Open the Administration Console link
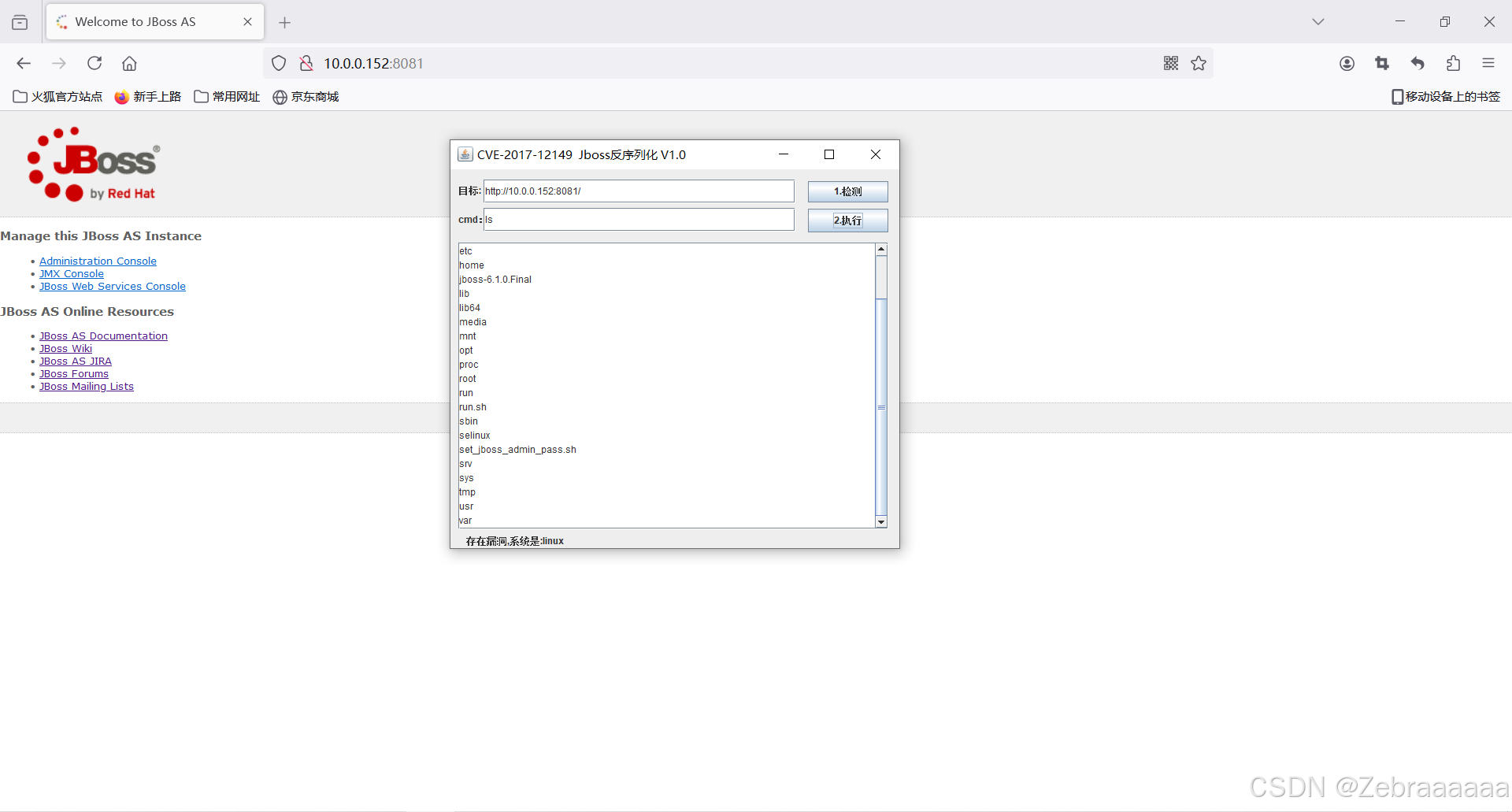This screenshot has height=812, width=1512. coord(98,261)
